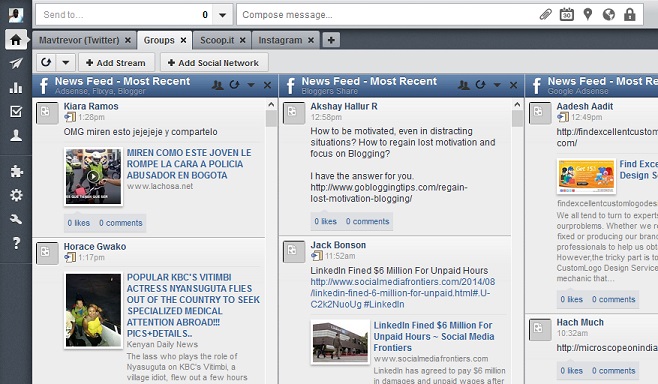This screenshot has width=658, height=384.
Task: Open the App Directory puzzle piece icon
Action: [x=16, y=171]
